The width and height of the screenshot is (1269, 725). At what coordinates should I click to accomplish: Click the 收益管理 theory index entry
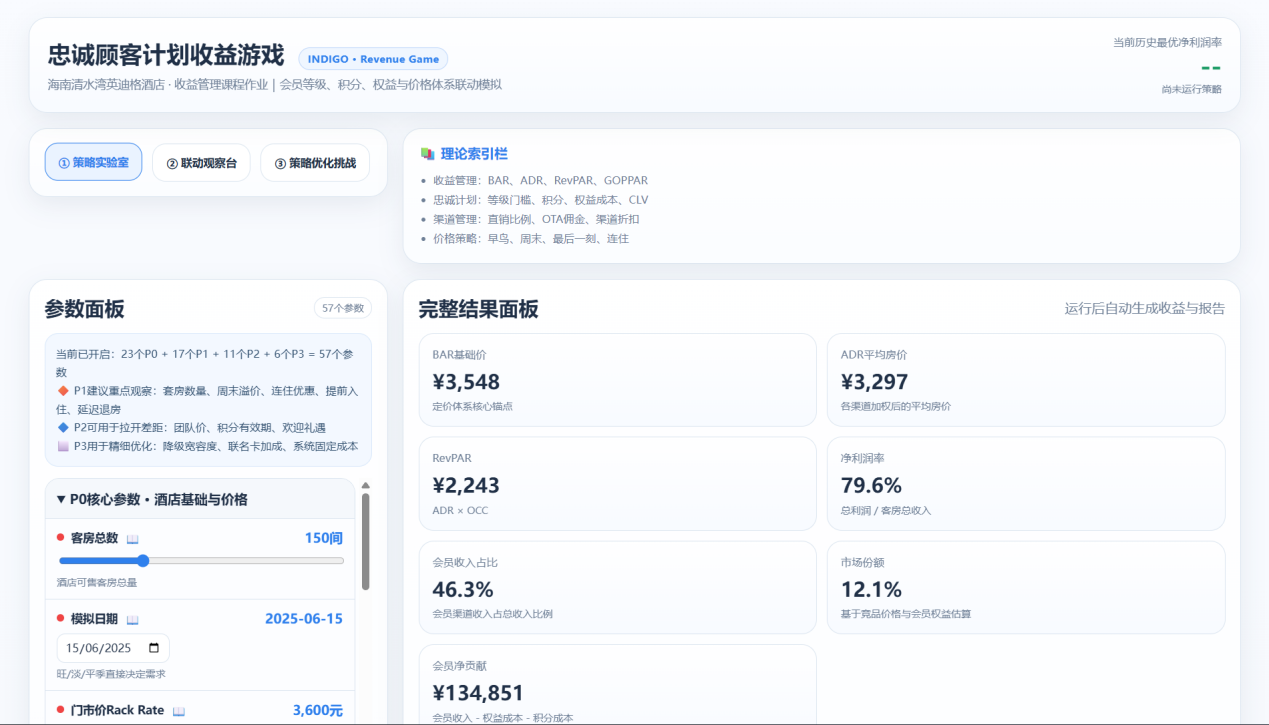pyautogui.click(x=540, y=181)
